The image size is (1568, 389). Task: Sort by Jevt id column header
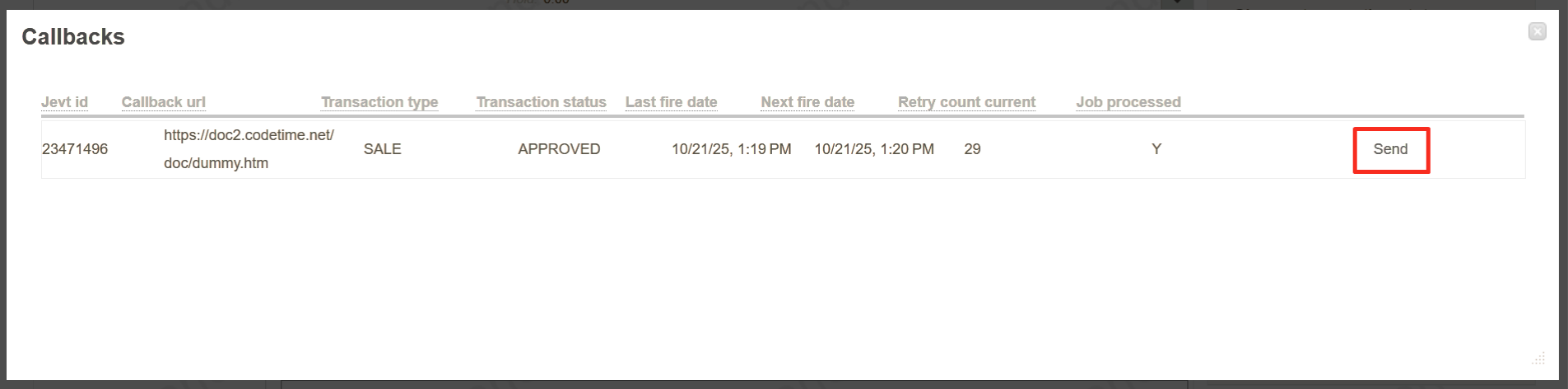pyautogui.click(x=64, y=102)
